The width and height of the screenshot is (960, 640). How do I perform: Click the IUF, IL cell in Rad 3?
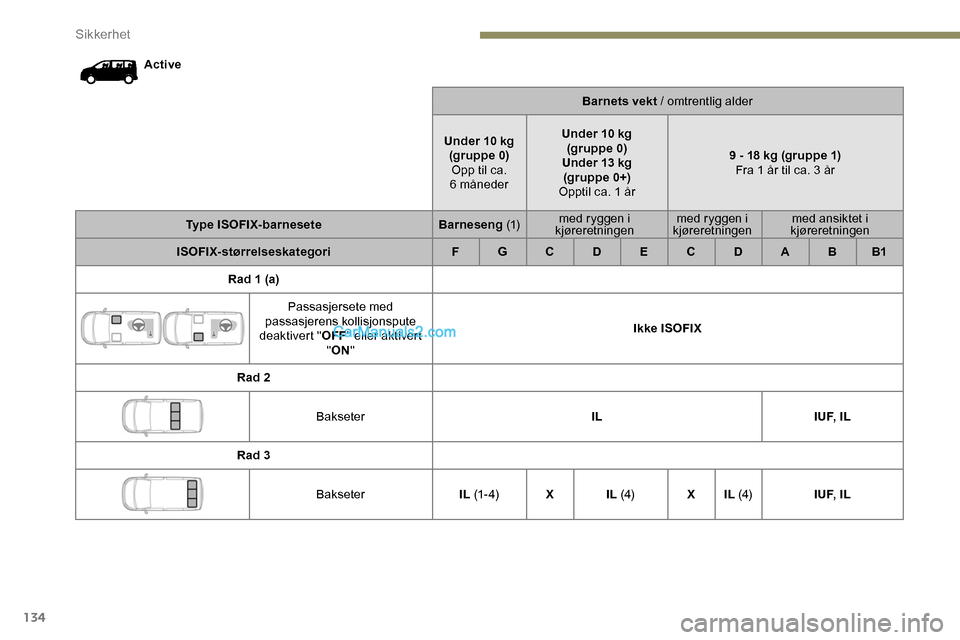(x=832, y=494)
